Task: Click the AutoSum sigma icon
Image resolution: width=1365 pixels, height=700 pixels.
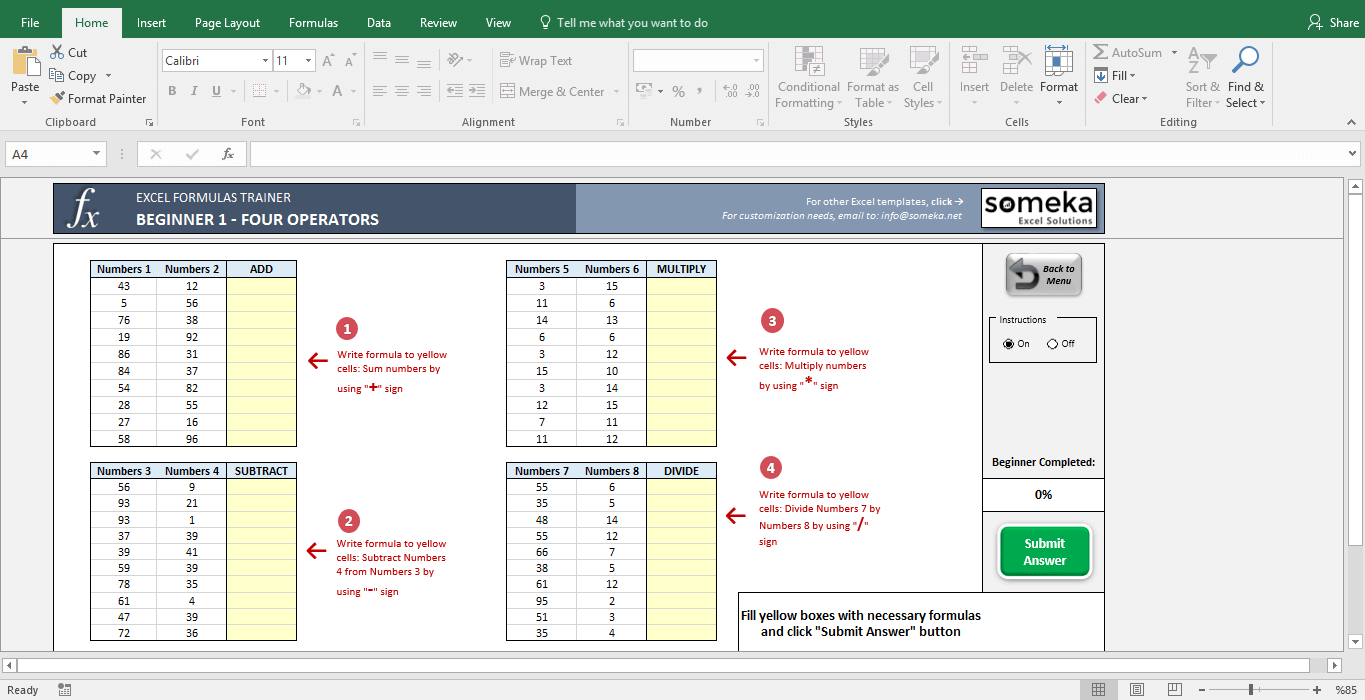Action: point(1101,52)
